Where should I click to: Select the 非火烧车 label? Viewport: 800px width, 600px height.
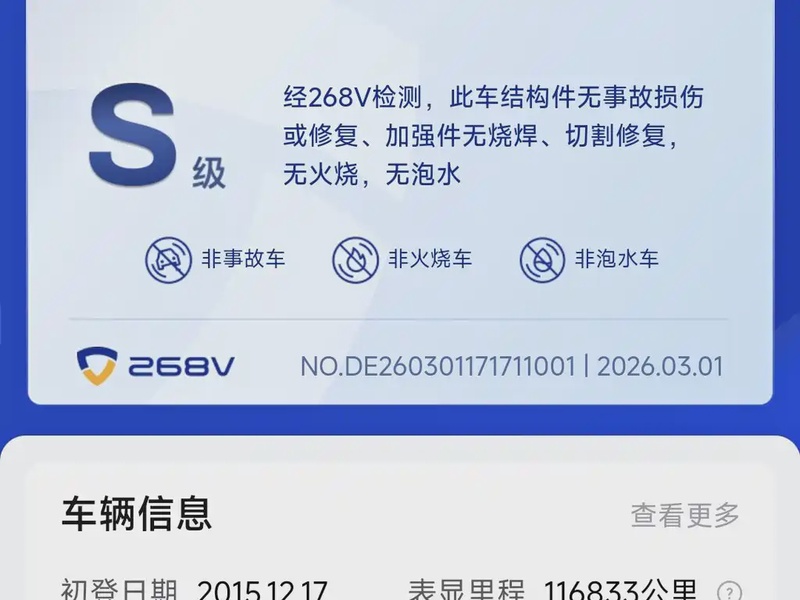pyautogui.click(x=430, y=259)
